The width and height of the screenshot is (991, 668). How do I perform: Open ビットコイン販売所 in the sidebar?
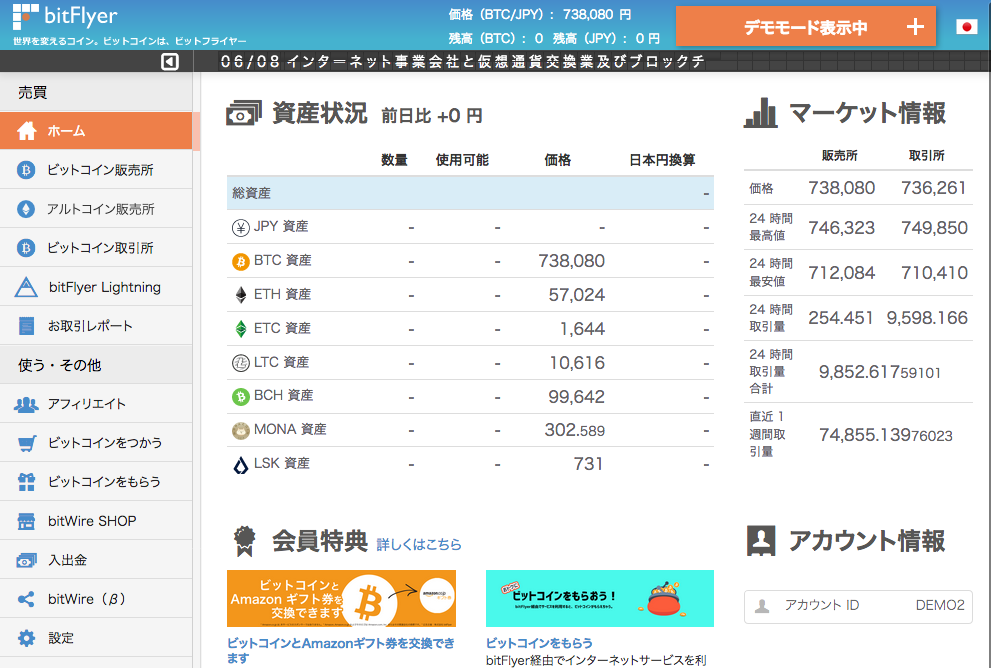pyautogui.click(x=96, y=170)
